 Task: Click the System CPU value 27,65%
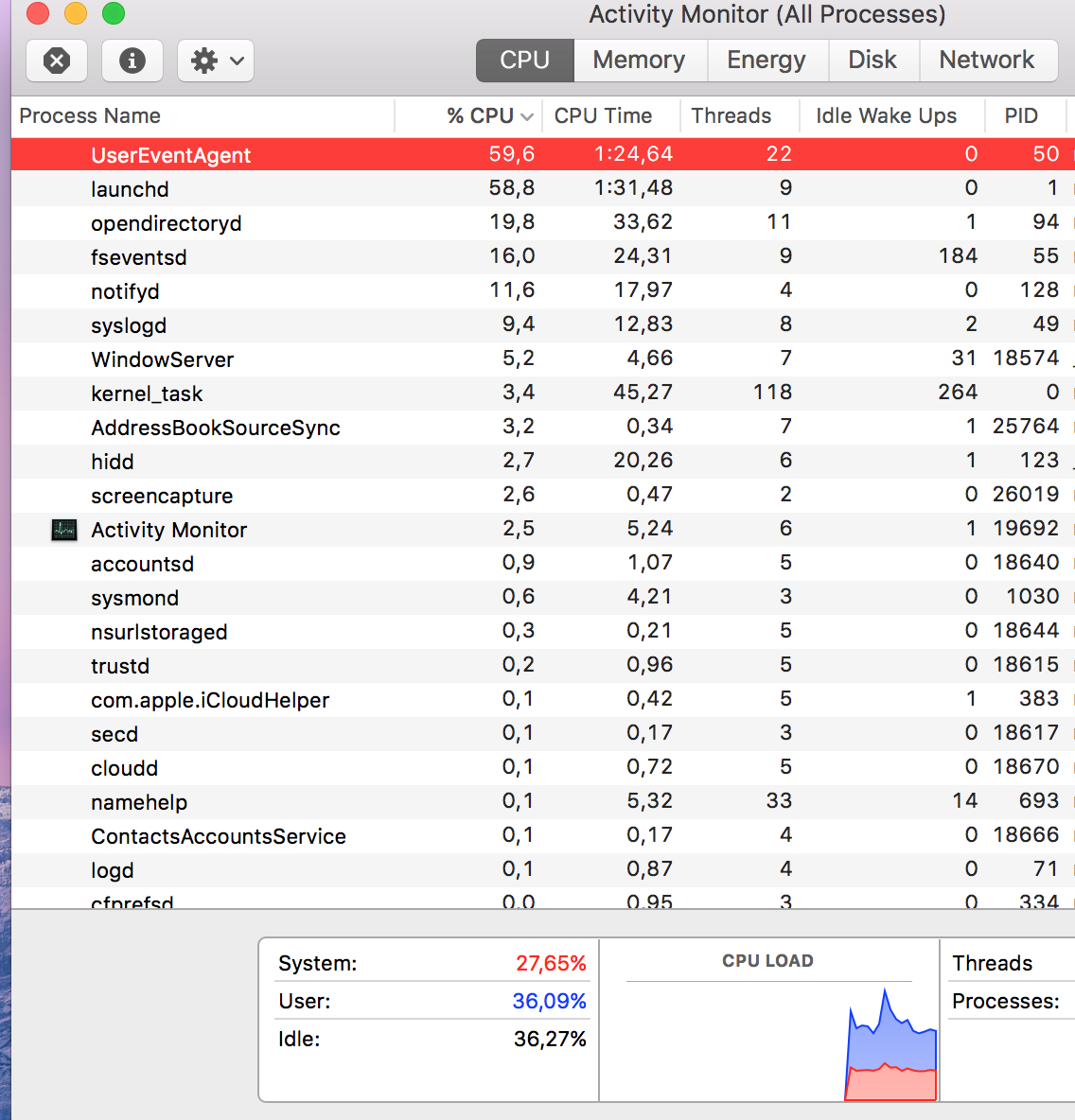tap(551, 964)
